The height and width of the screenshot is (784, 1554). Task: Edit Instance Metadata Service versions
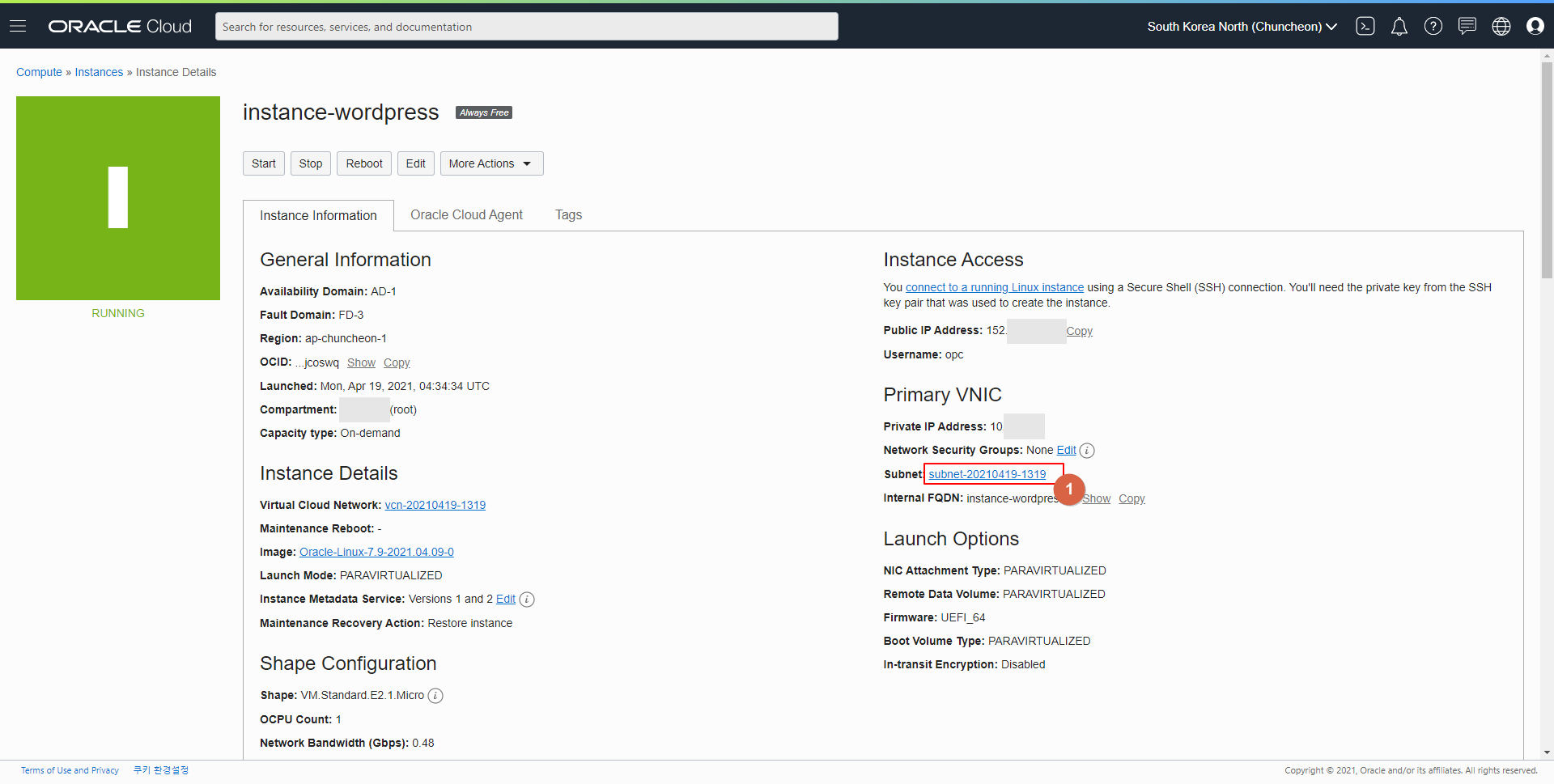coord(506,599)
